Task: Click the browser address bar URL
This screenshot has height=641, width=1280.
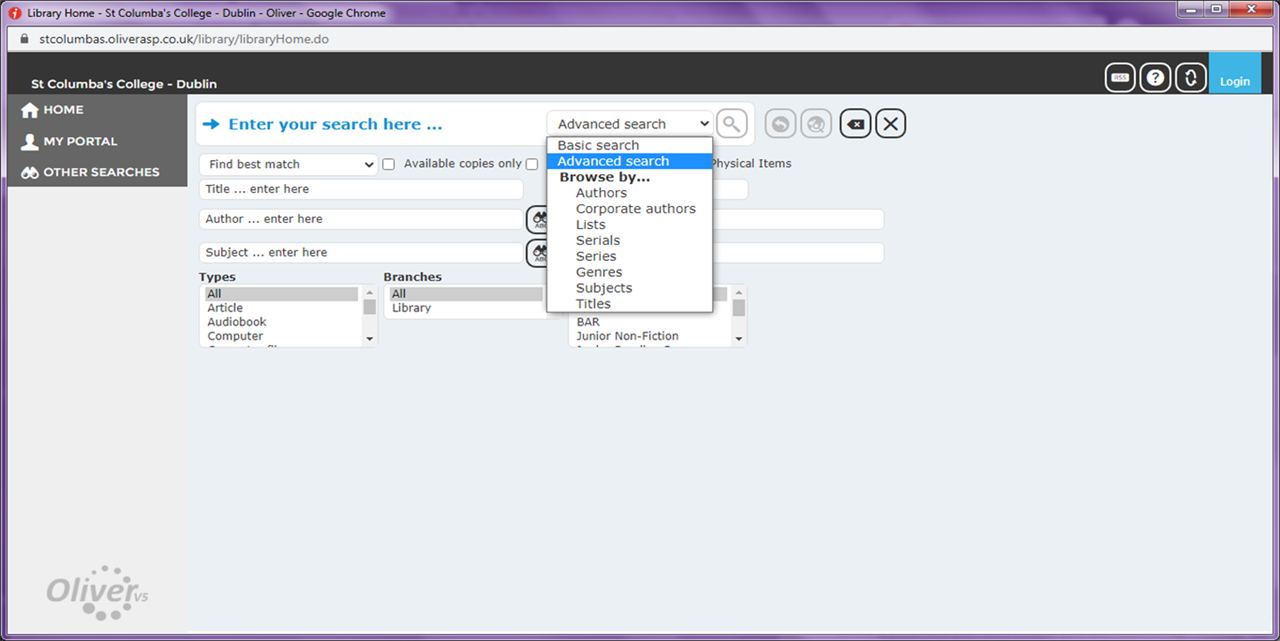Action: click(184, 39)
